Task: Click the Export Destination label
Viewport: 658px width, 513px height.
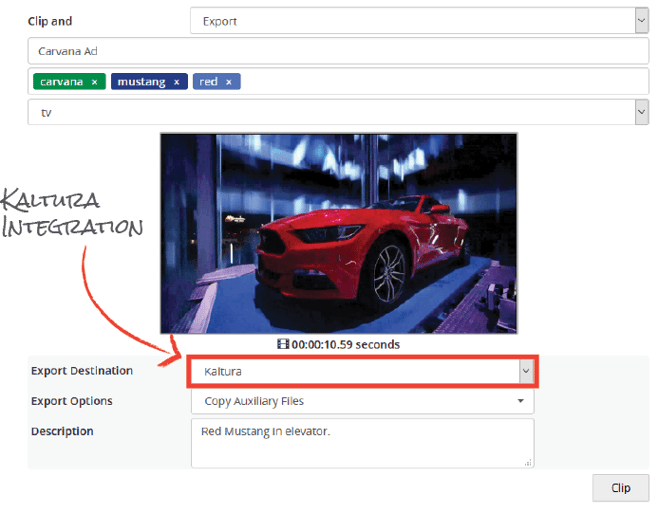Action: (x=81, y=371)
